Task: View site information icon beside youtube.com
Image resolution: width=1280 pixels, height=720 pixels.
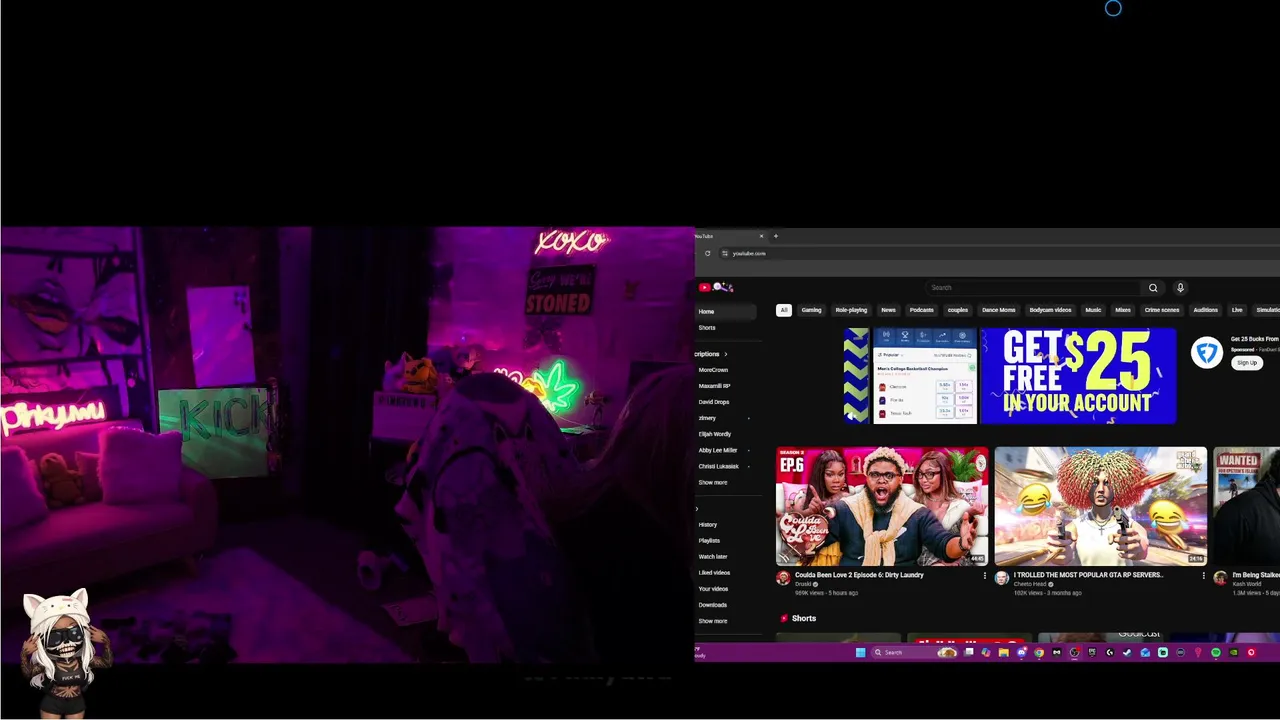Action: (x=724, y=253)
